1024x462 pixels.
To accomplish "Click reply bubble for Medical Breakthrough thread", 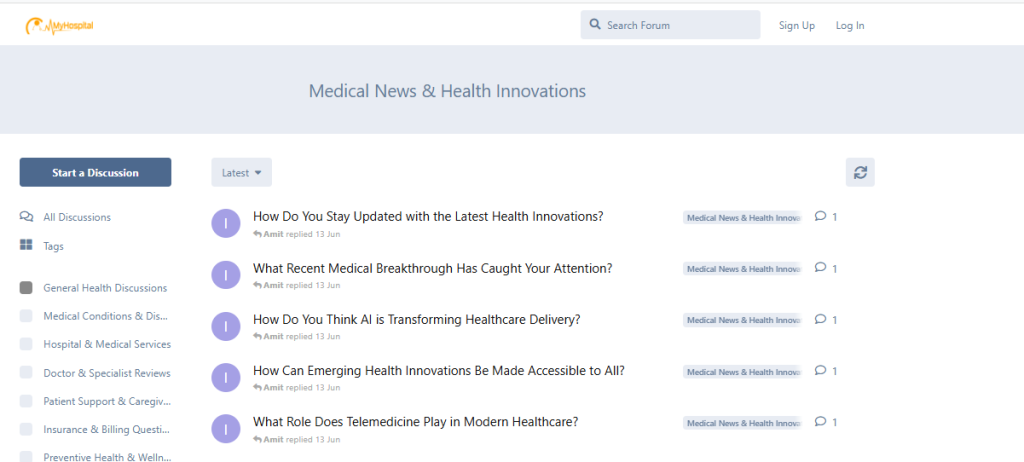I will [x=821, y=268].
